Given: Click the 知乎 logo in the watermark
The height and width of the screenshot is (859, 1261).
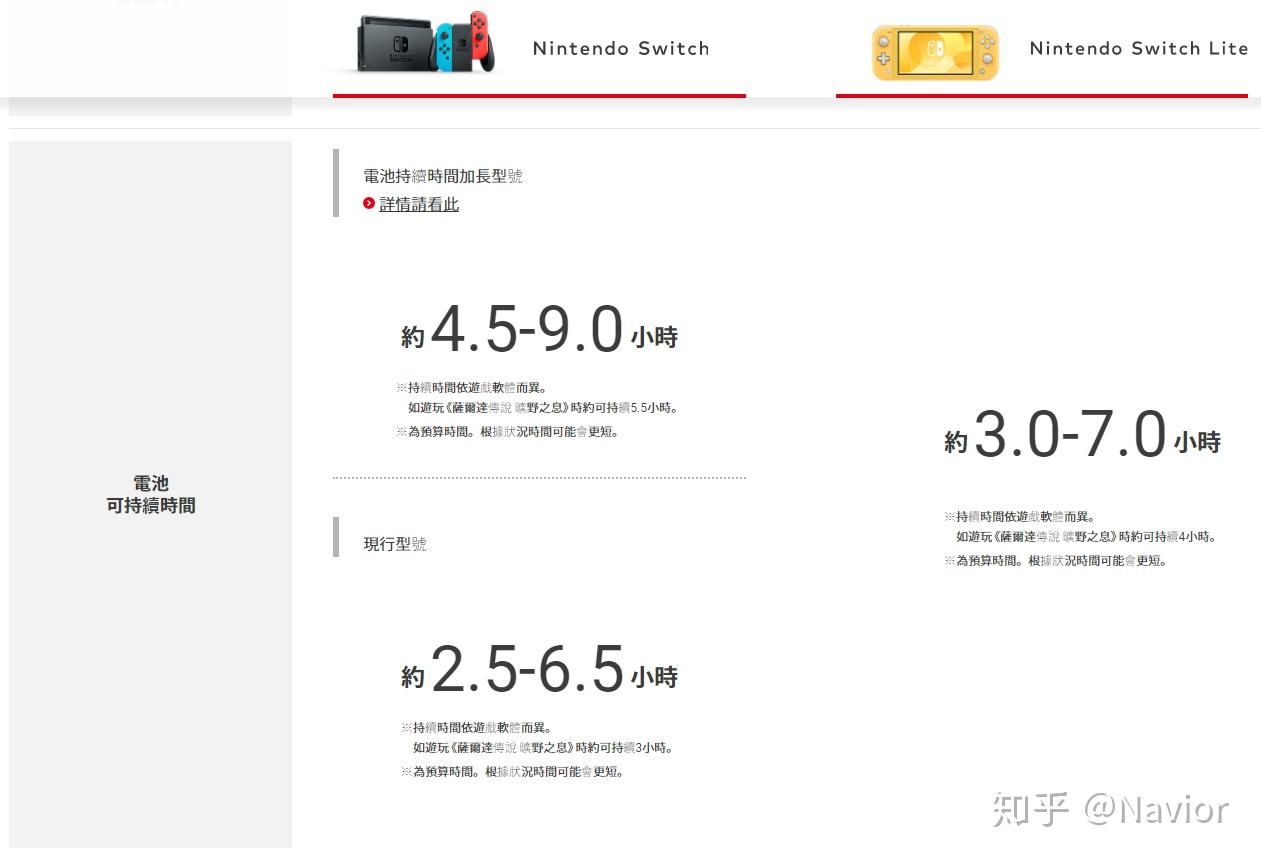Looking at the screenshot, I should tap(1031, 809).
